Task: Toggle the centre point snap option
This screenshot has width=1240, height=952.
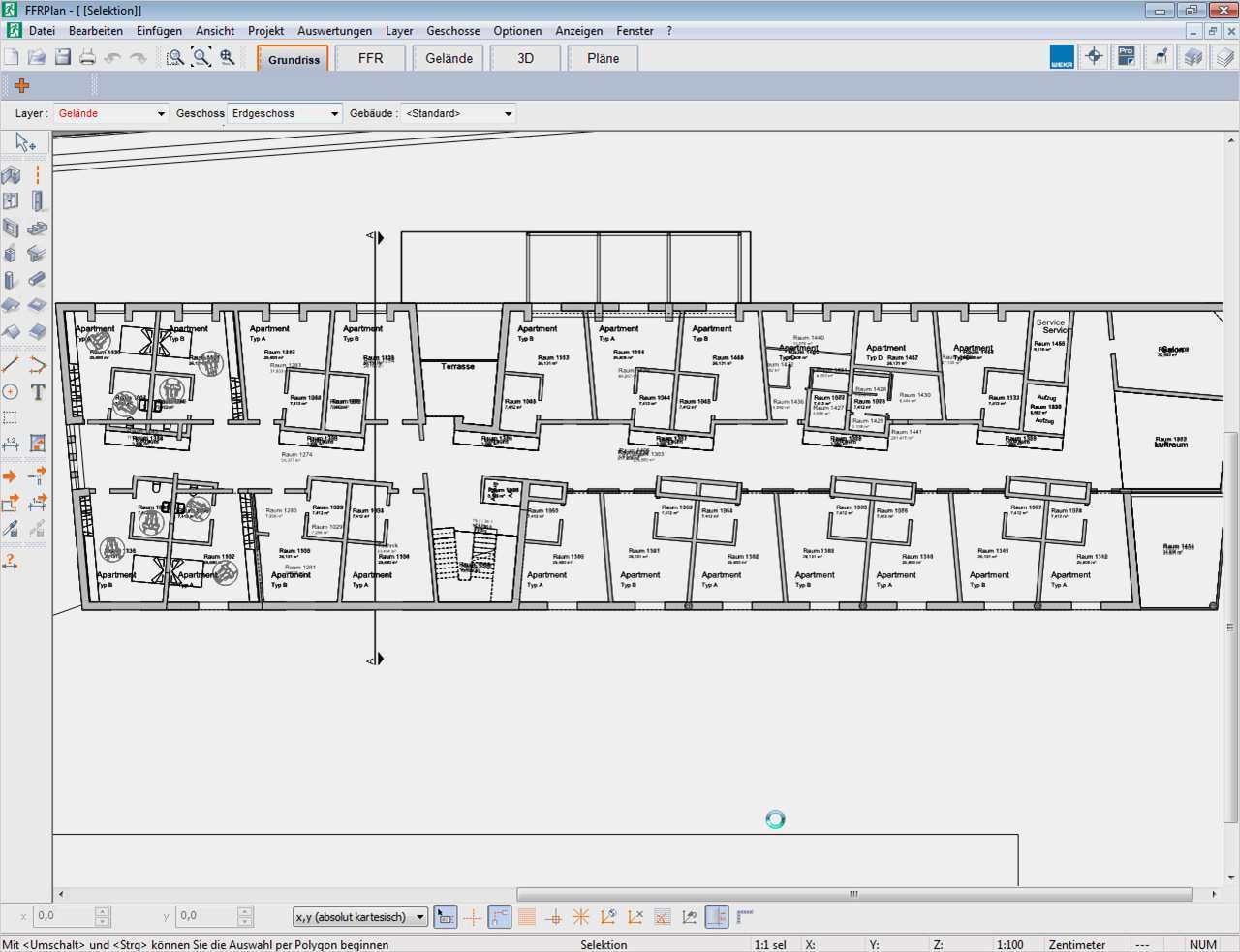Action: [554, 916]
